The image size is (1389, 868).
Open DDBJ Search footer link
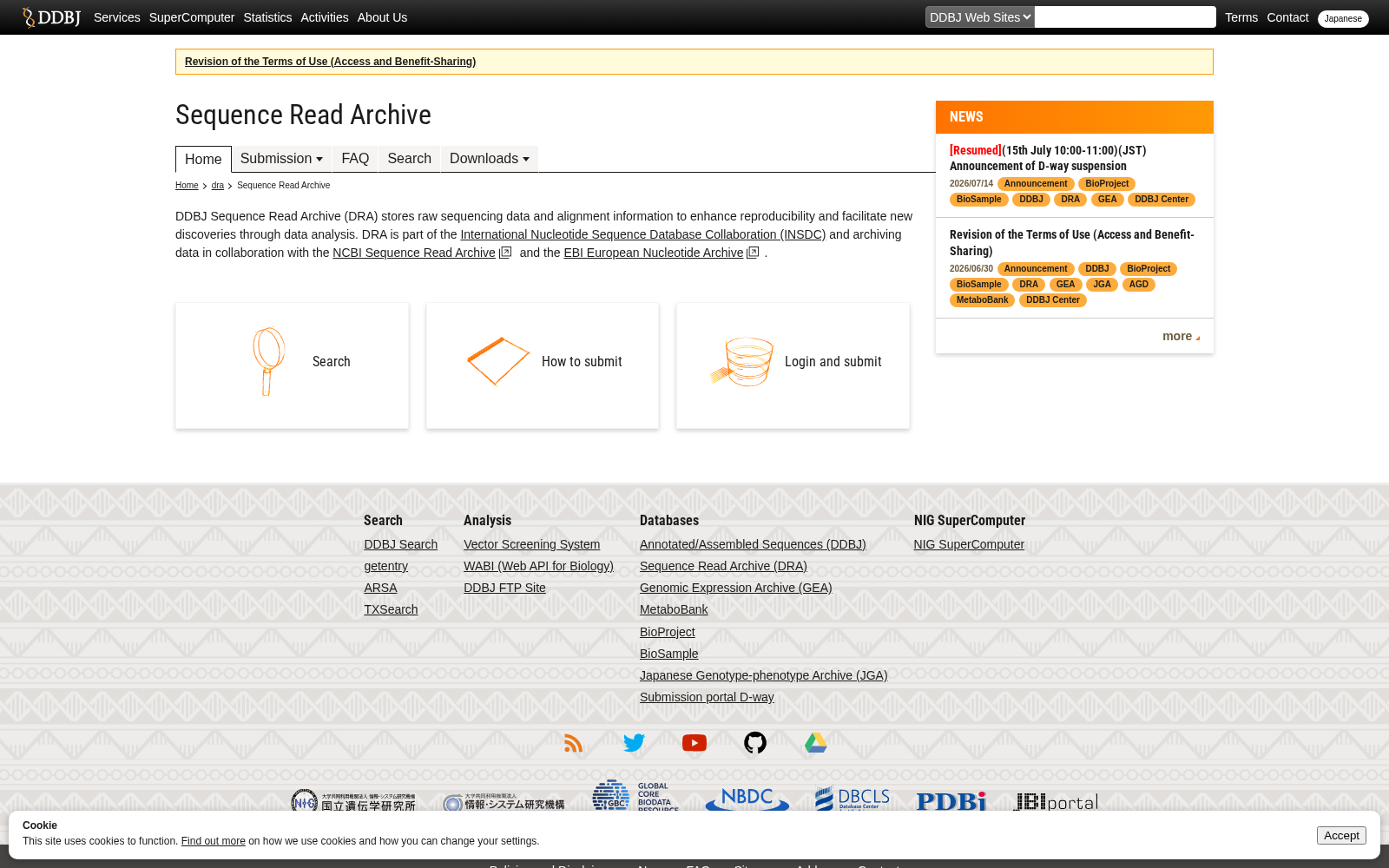pyautogui.click(x=401, y=544)
